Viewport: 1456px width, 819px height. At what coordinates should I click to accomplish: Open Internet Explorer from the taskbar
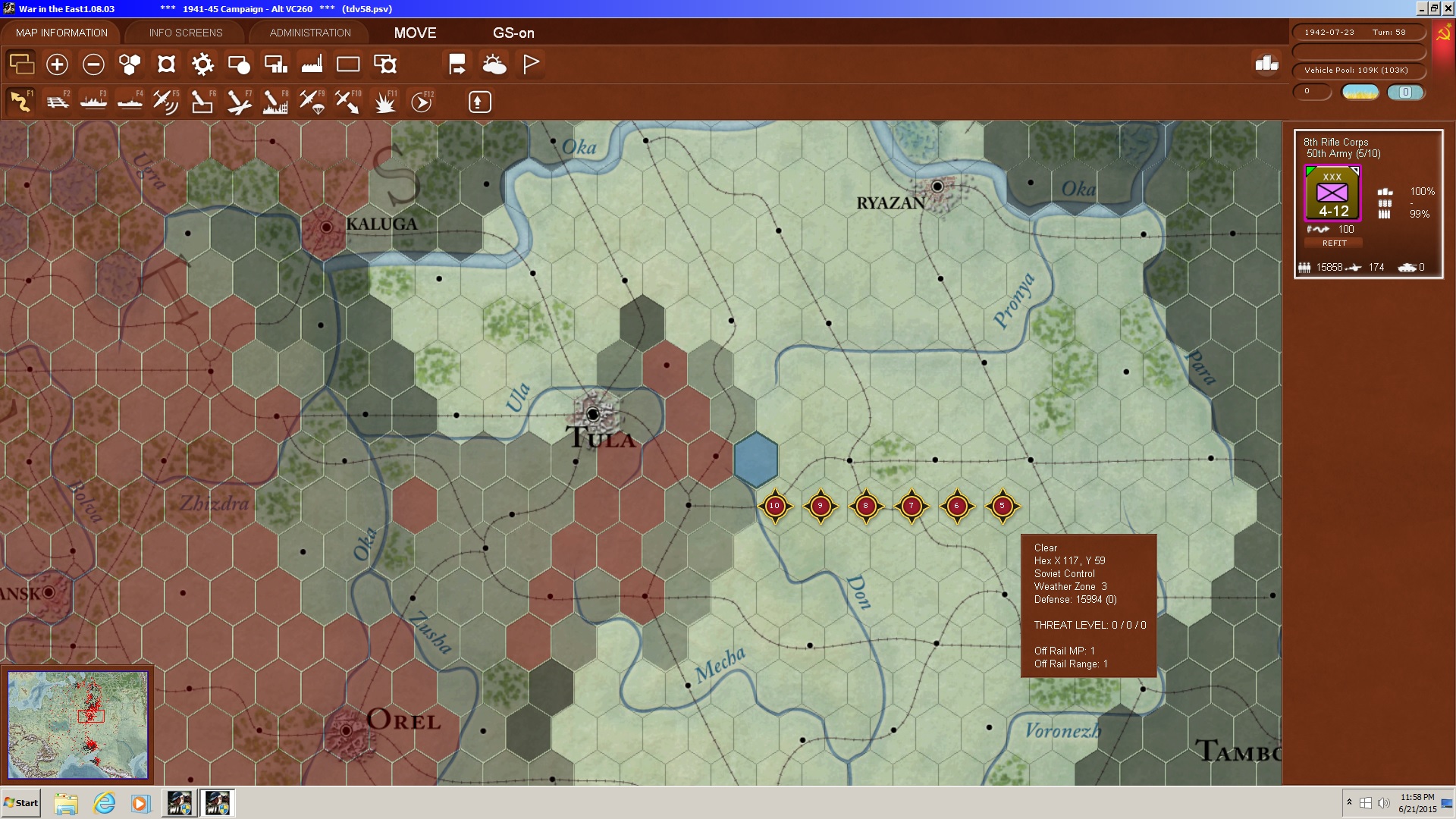pos(104,803)
